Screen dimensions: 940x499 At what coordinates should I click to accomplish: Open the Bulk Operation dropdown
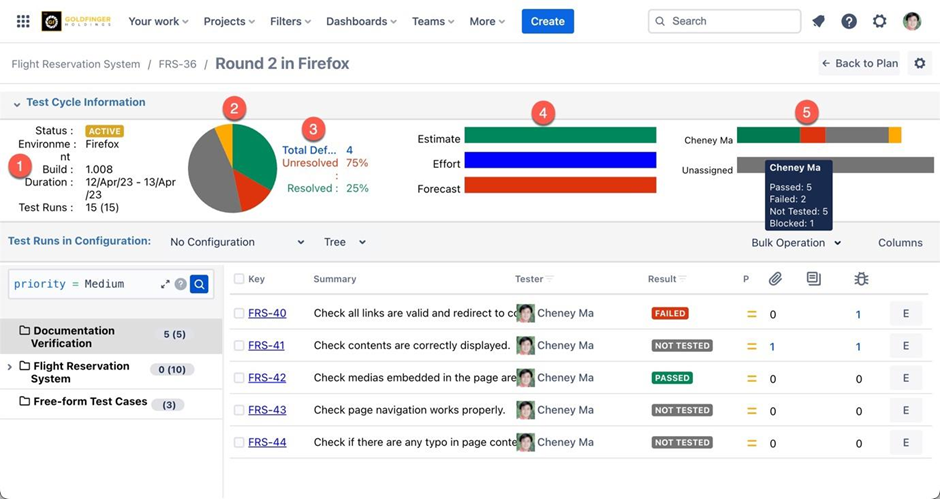(x=796, y=242)
